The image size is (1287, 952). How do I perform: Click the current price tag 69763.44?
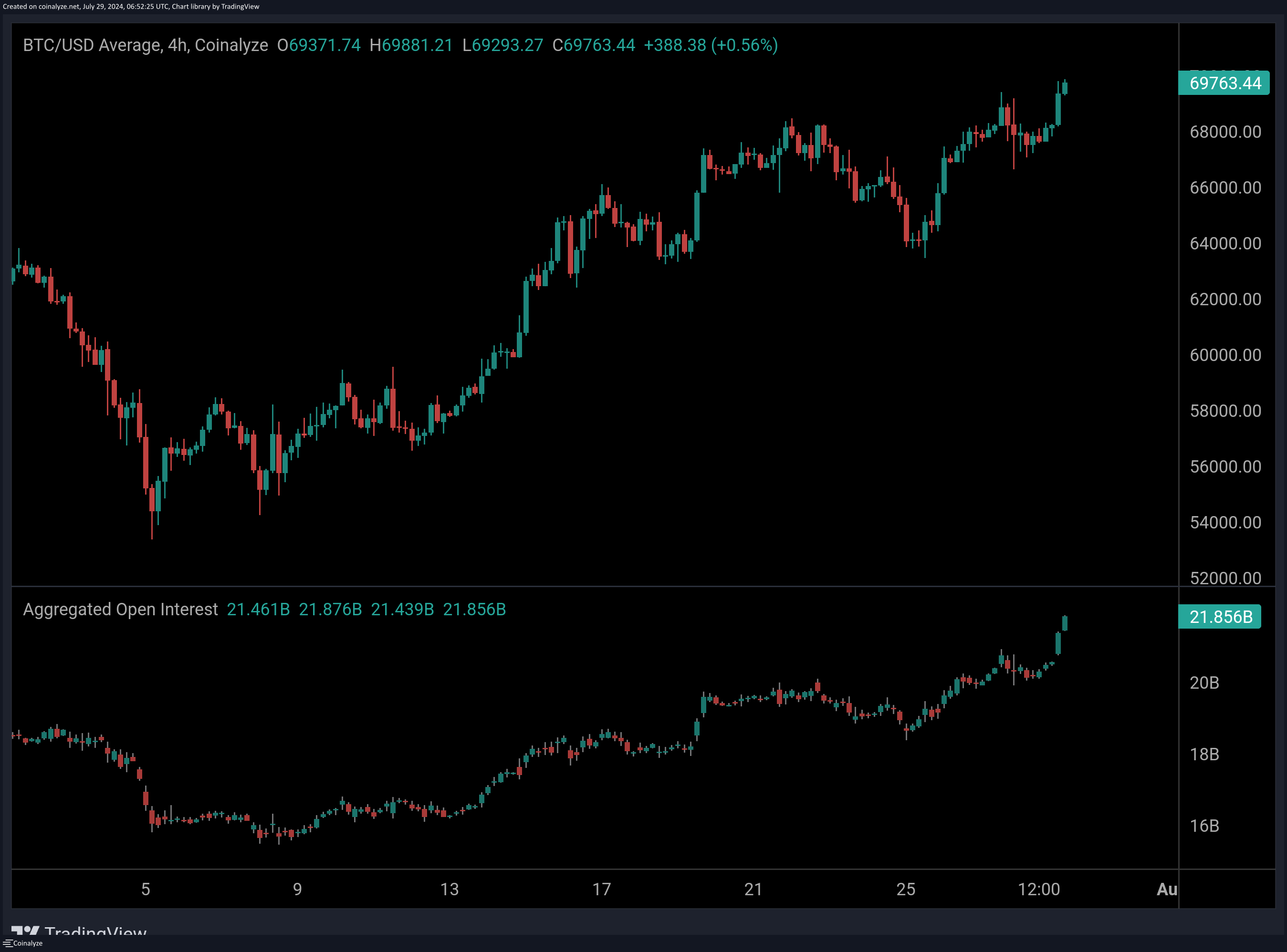(1224, 83)
